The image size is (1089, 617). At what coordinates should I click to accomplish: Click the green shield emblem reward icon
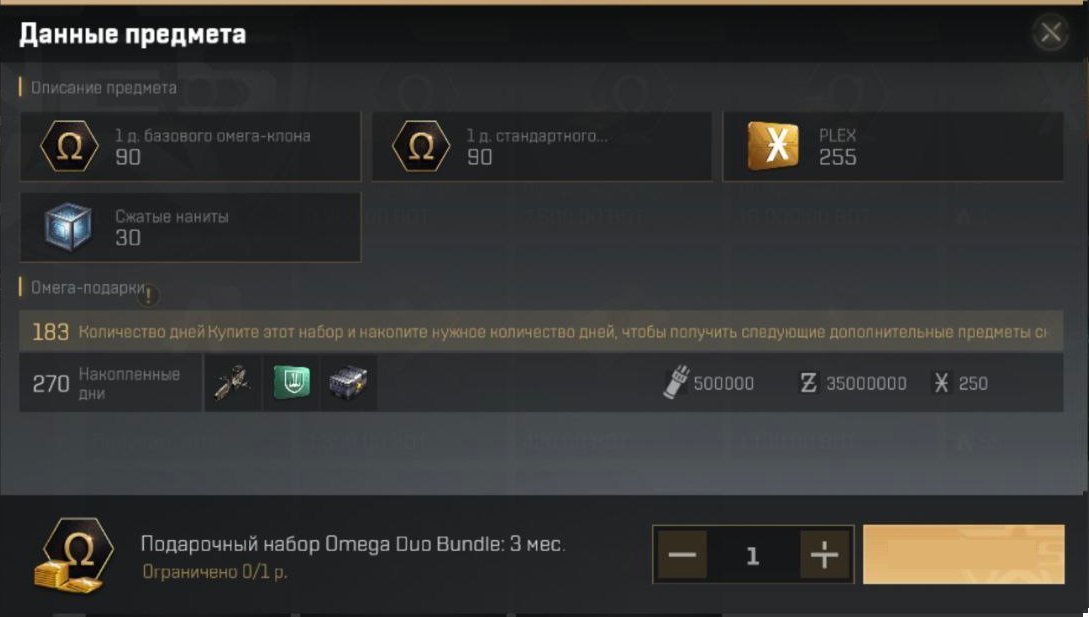point(292,382)
